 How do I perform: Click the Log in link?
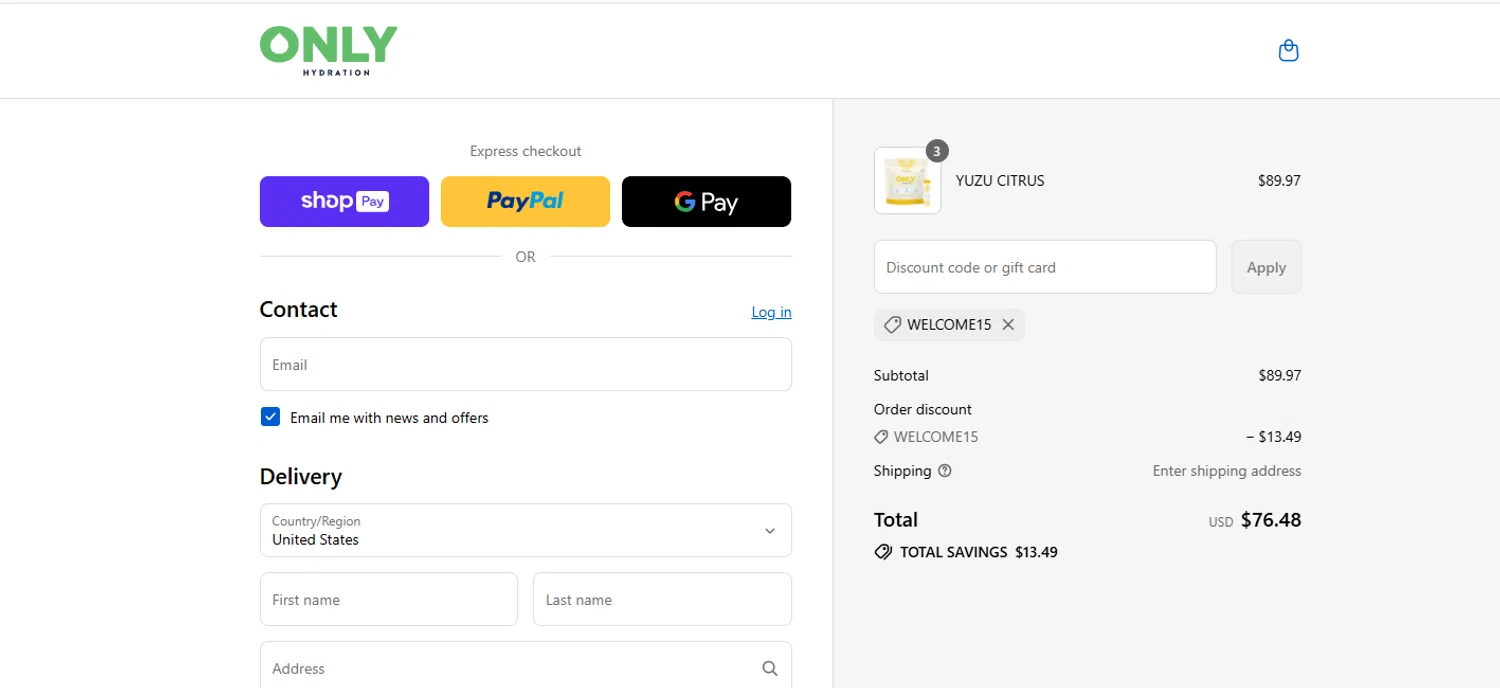(x=771, y=312)
